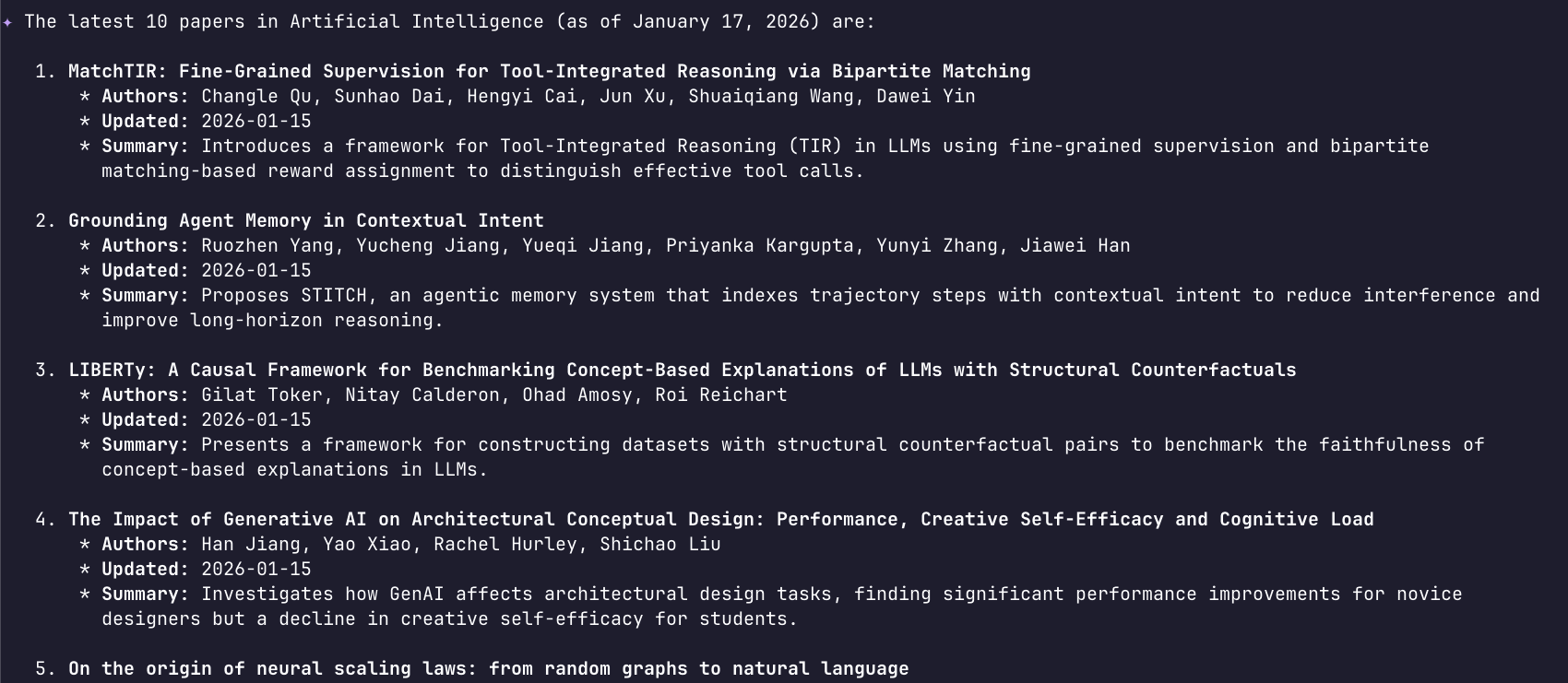Image resolution: width=1568 pixels, height=683 pixels.
Task: Click the LIBERTy causal framework paper title
Action: click(682, 370)
